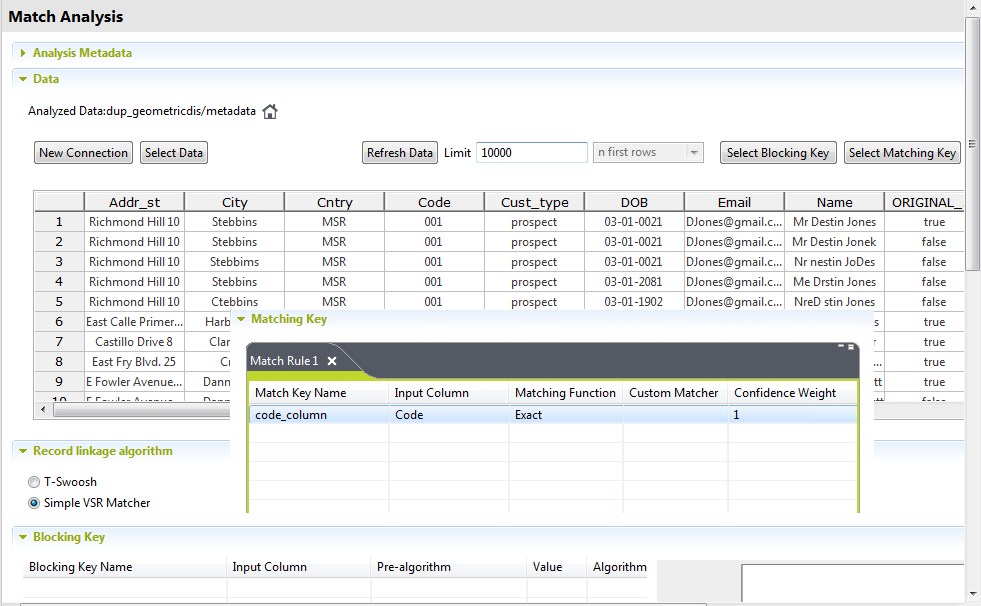Select the code_column match key row

tap(291, 415)
